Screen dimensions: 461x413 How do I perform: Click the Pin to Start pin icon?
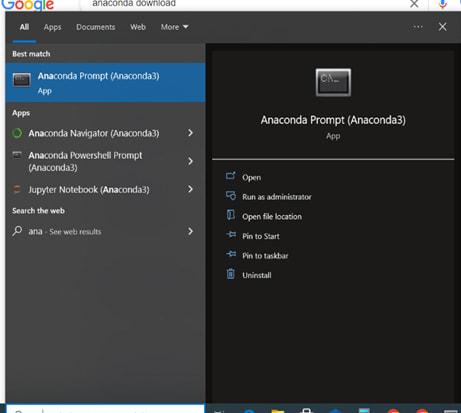coord(231,235)
